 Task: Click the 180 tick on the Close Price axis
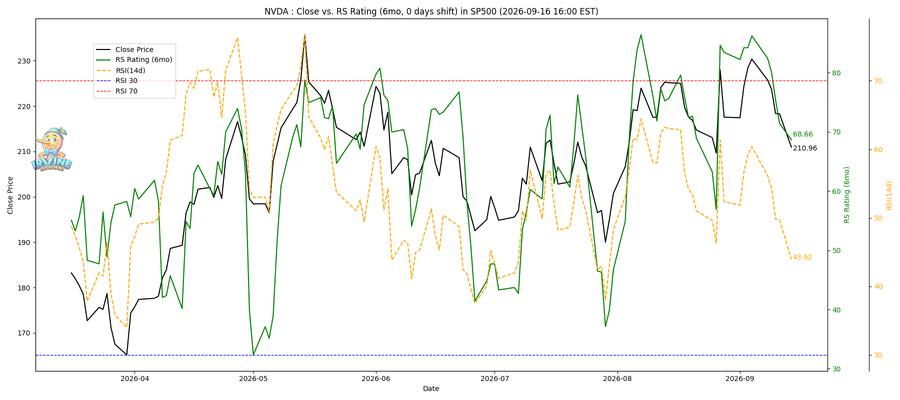tap(25, 288)
